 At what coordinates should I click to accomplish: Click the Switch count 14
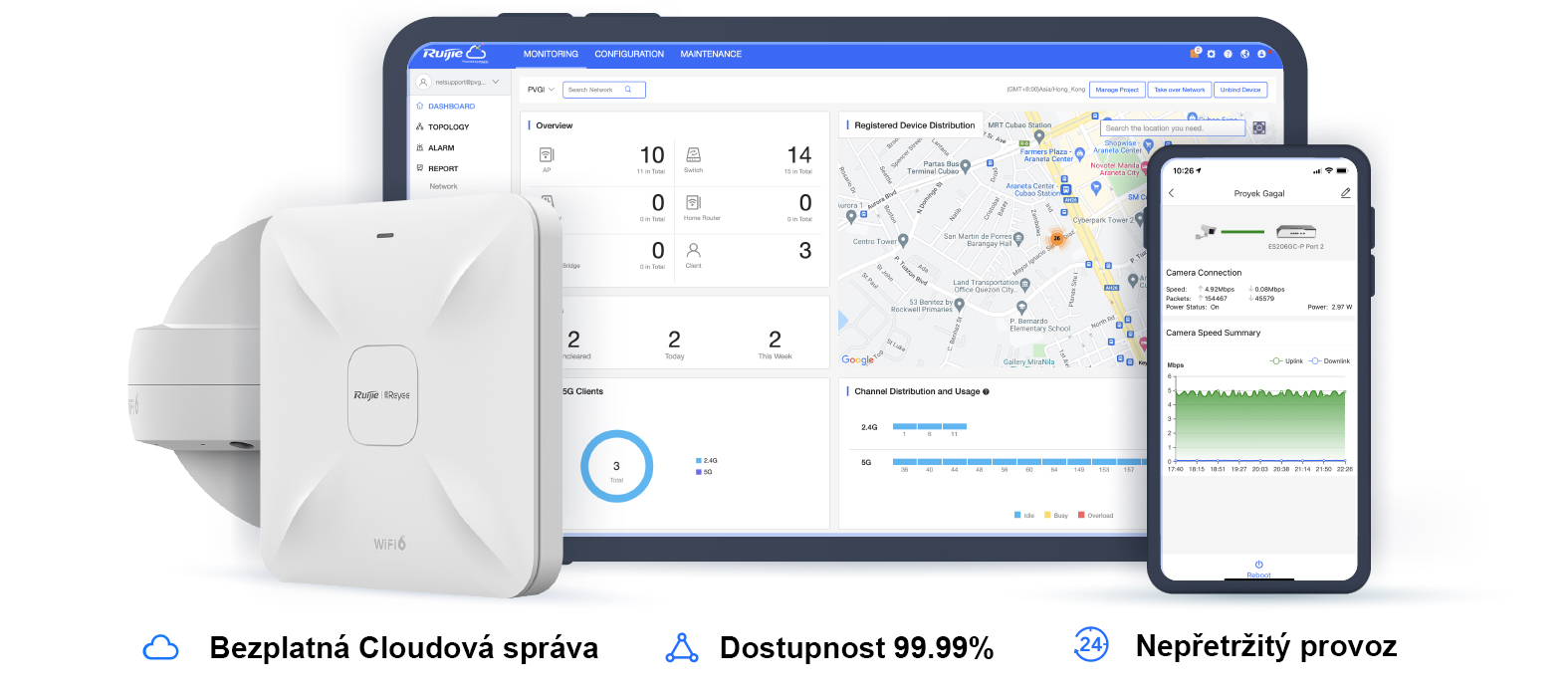click(799, 155)
